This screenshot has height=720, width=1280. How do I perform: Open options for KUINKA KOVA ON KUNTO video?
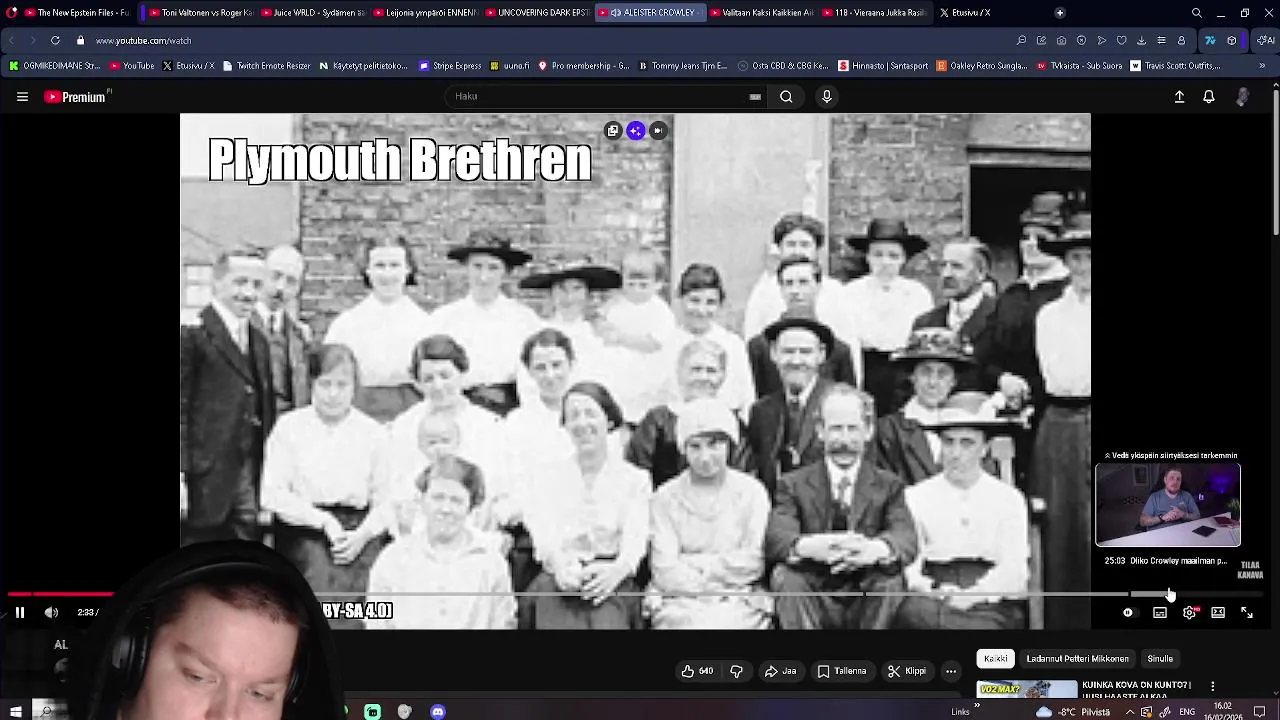[x=1212, y=686]
